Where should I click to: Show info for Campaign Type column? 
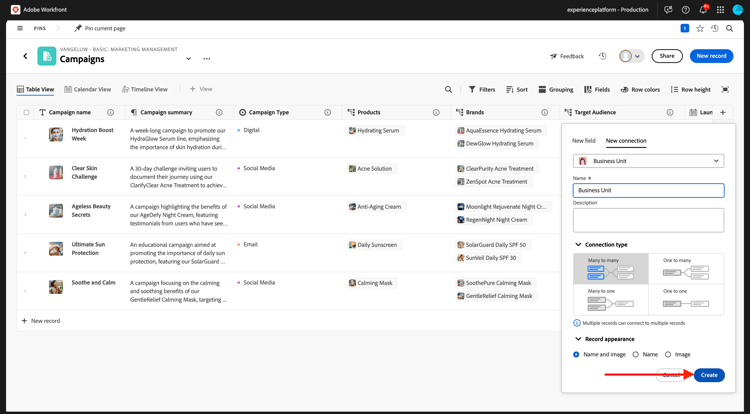[328, 112]
